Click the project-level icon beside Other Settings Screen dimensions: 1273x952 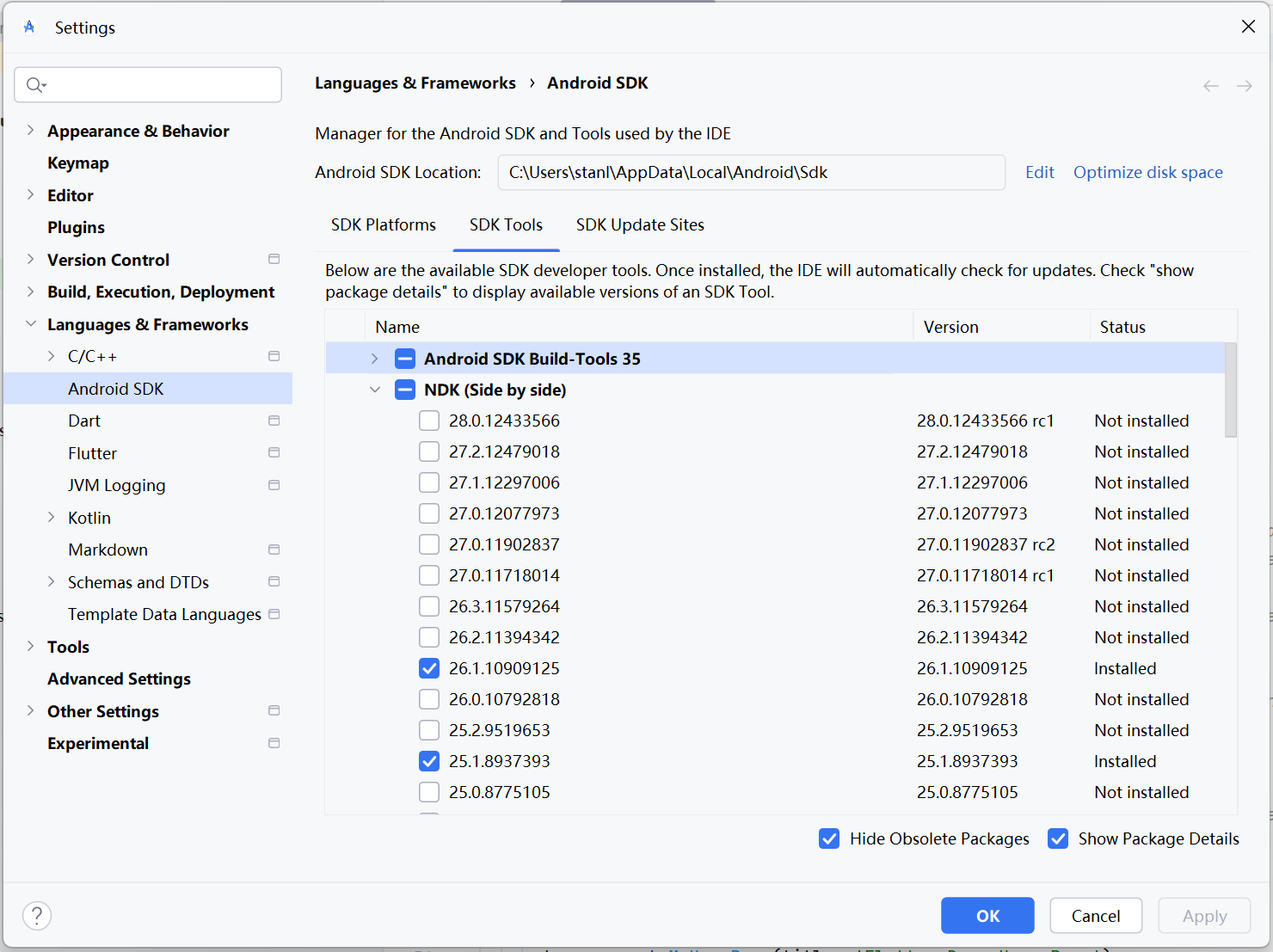pyautogui.click(x=274, y=710)
